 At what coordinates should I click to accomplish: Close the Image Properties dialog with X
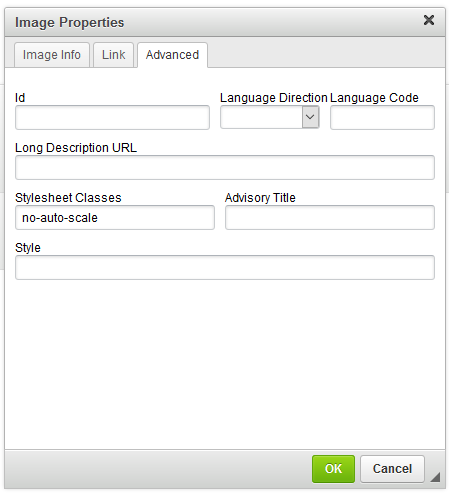click(x=429, y=20)
